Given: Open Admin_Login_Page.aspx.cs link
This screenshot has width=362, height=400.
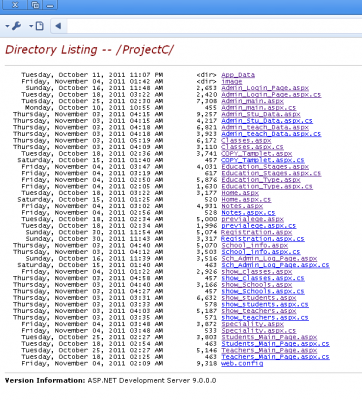Looking at the screenshot, I should [x=271, y=95].
